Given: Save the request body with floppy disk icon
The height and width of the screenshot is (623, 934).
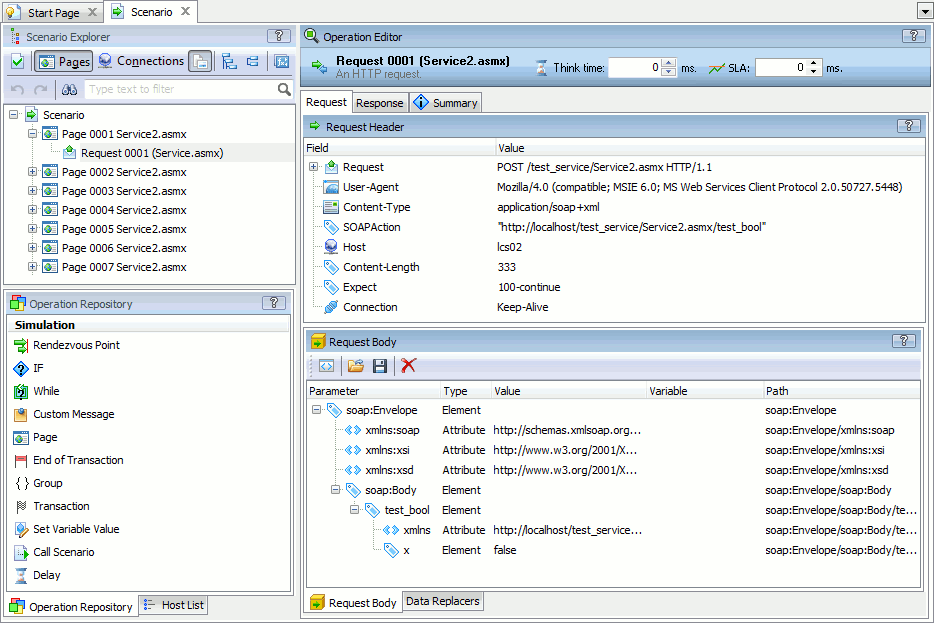Looking at the screenshot, I should (380, 366).
